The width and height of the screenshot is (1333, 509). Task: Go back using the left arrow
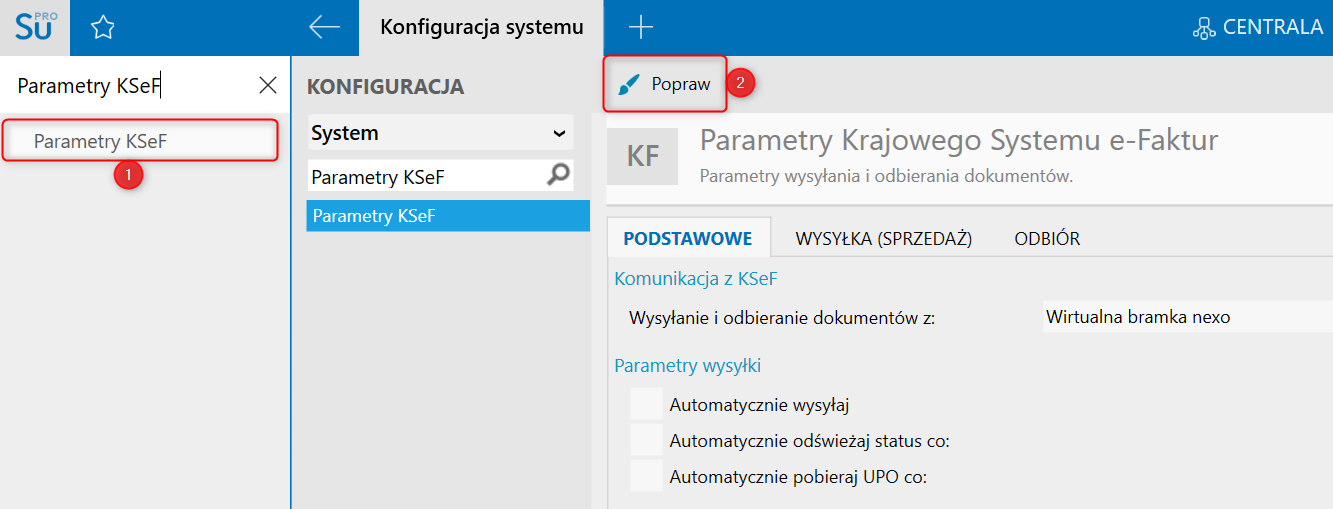[325, 28]
